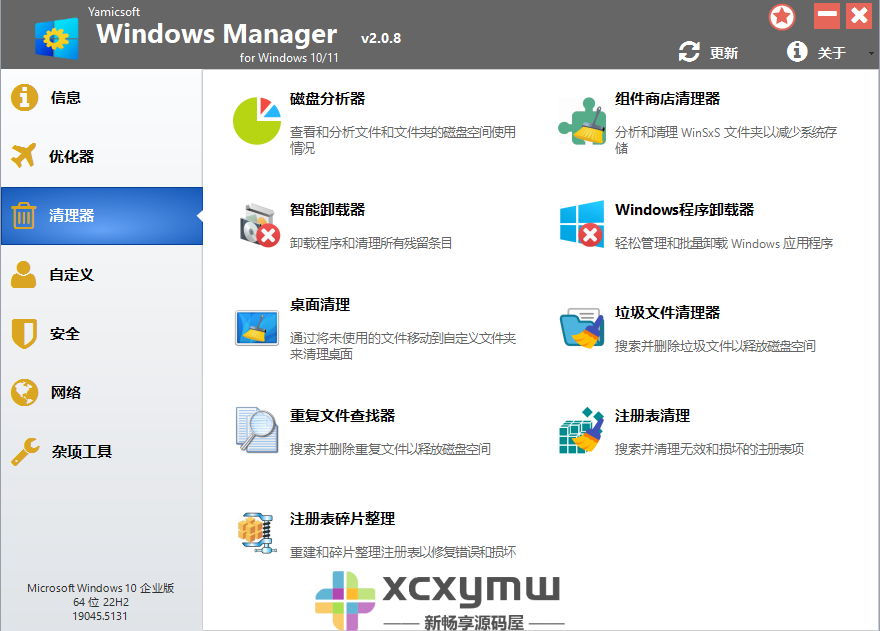
Task: Click the description 分析和清理 WinSxS 文件夹以减少系统存储
Action: [726, 140]
